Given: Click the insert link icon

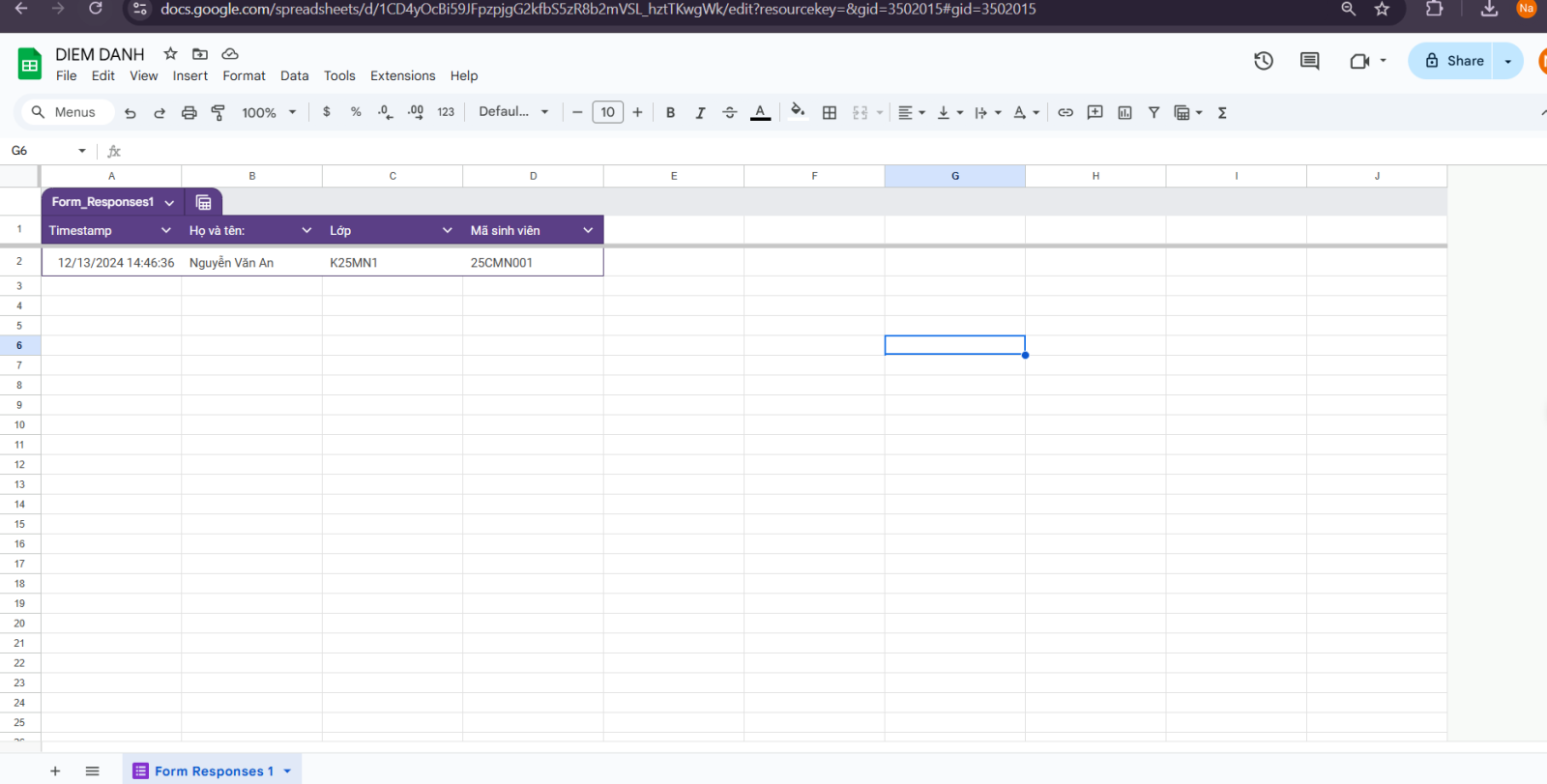Looking at the screenshot, I should 1065,113.
